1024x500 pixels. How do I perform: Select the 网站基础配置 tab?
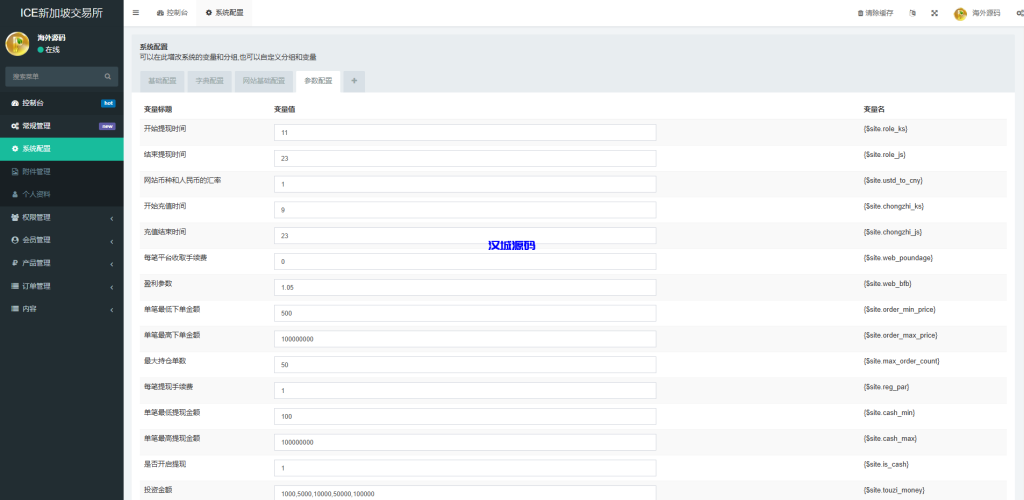pyautogui.click(x=263, y=81)
